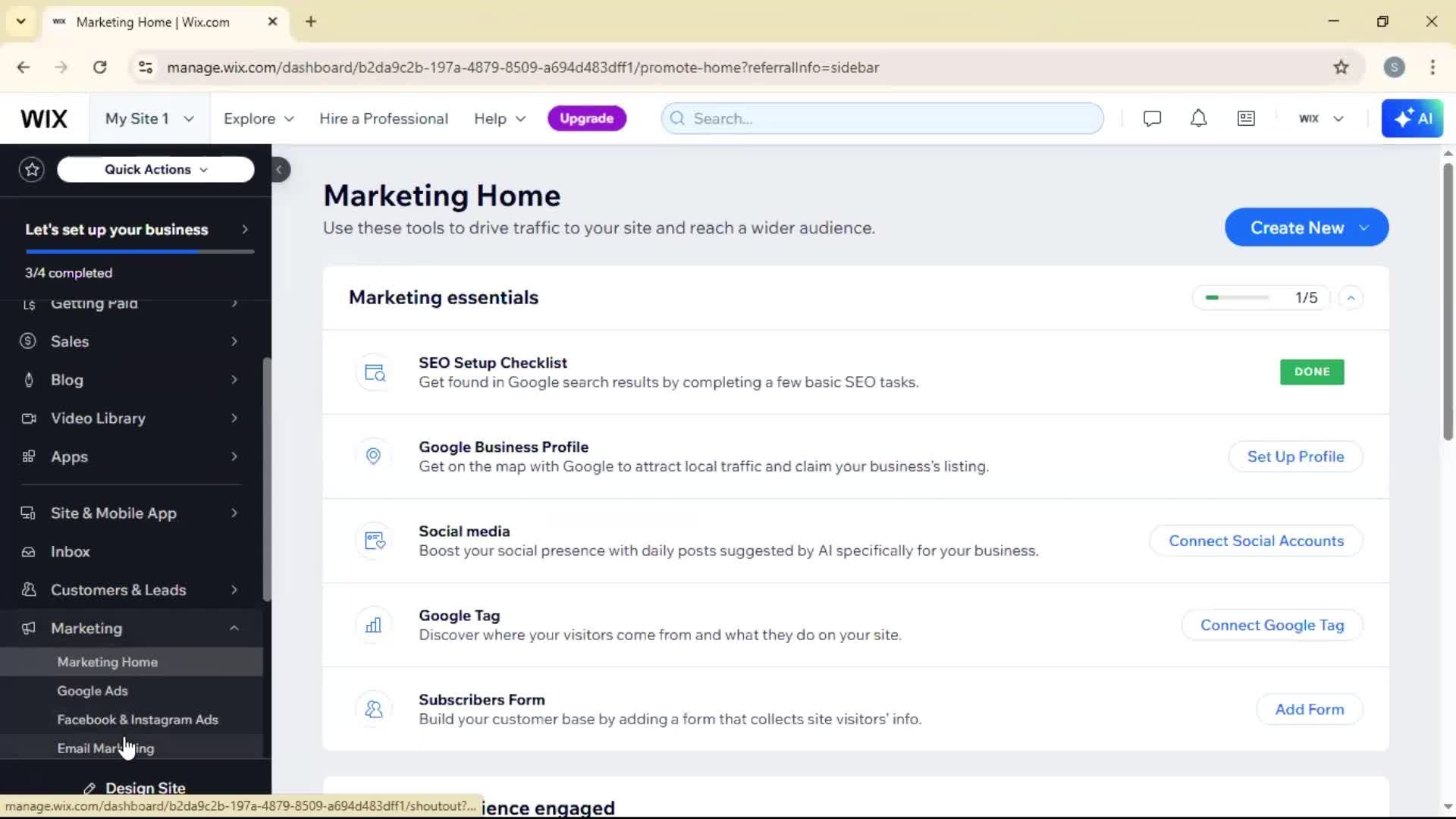Click Hire a Professional link
This screenshot has height=819, width=1456.
(384, 119)
